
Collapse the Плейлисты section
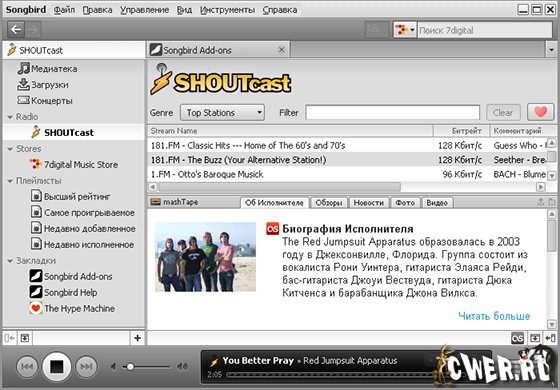[x=10, y=181]
